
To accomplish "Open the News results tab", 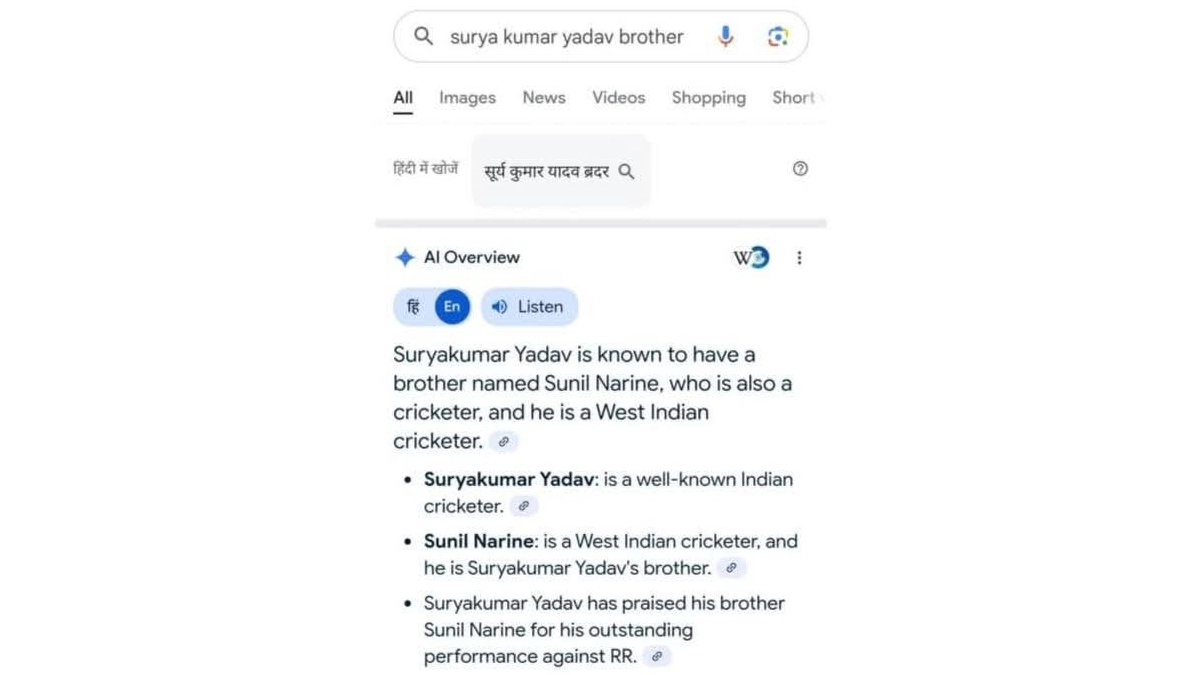I will (x=544, y=98).
